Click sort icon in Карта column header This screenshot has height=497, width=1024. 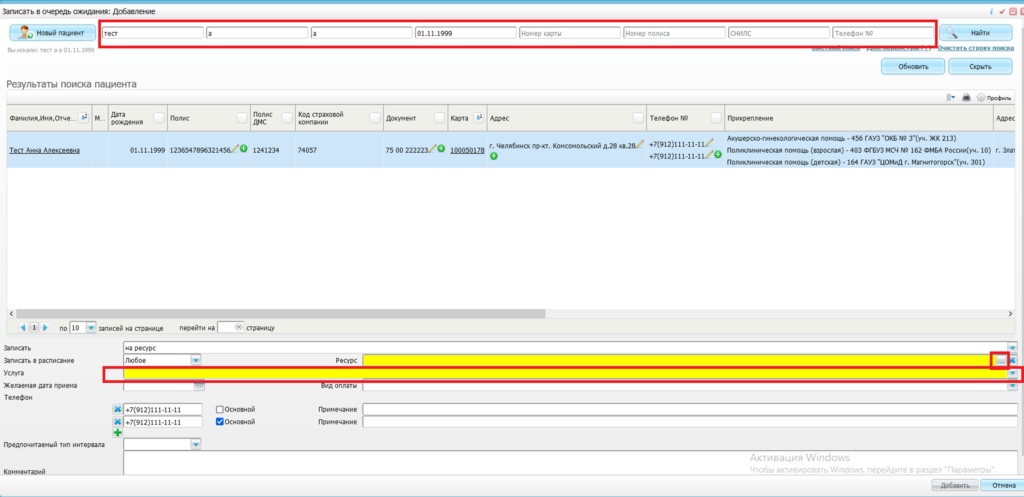tap(477, 118)
